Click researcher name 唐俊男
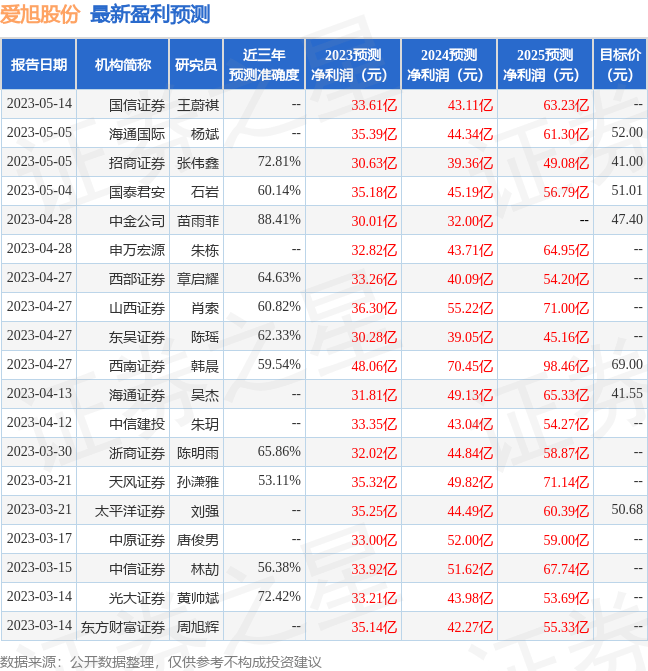The height and width of the screenshot is (671, 648). (x=198, y=540)
